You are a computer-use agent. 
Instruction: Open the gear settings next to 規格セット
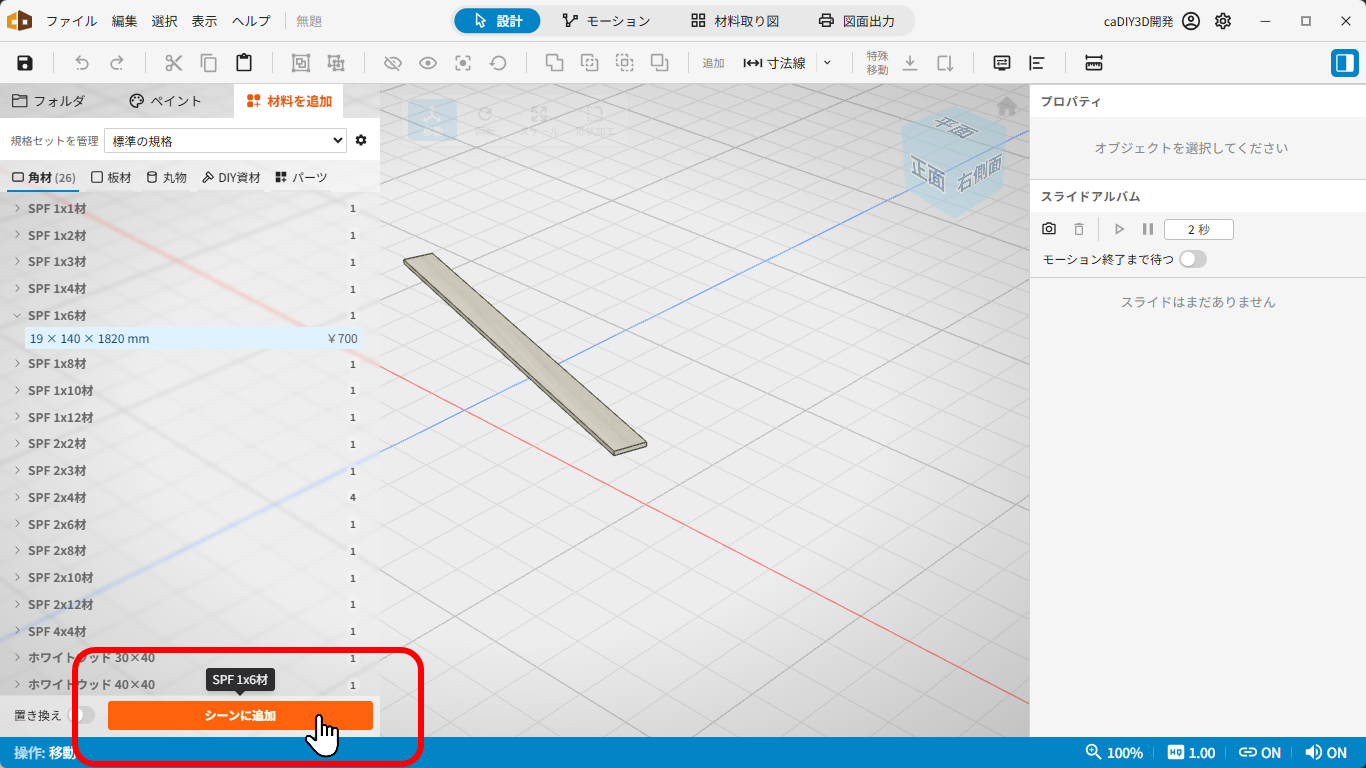pyautogui.click(x=361, y=140)
